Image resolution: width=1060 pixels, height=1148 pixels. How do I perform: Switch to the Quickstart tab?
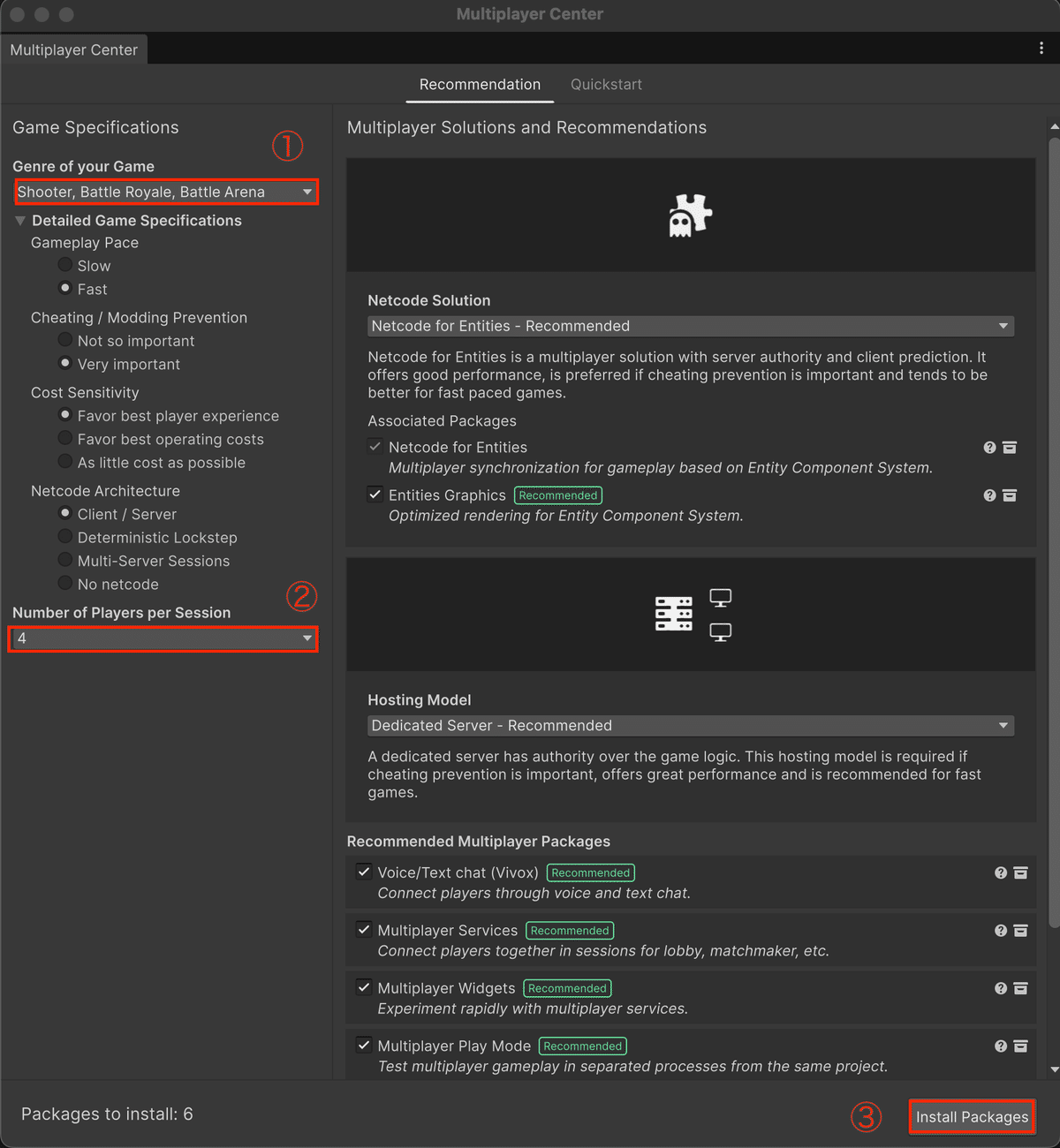point(606,84)
